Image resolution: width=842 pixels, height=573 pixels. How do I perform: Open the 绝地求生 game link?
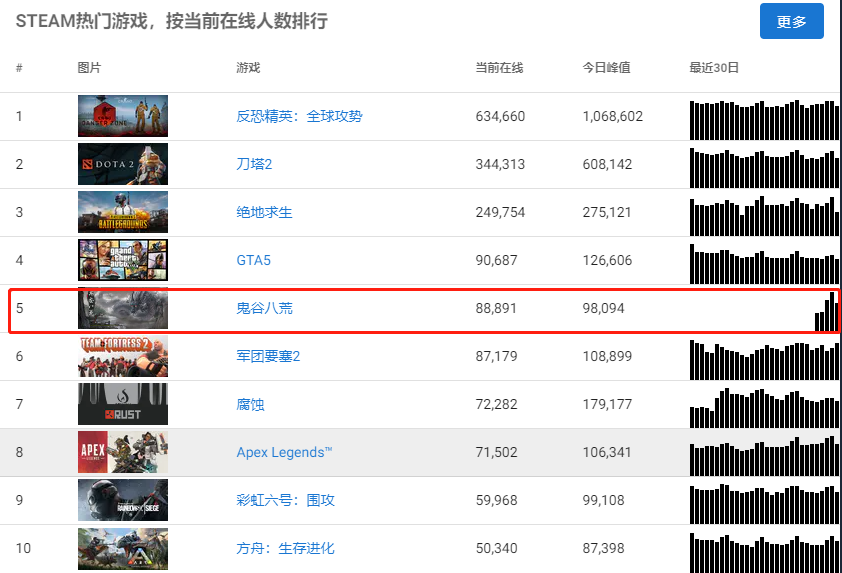[264, 212]
